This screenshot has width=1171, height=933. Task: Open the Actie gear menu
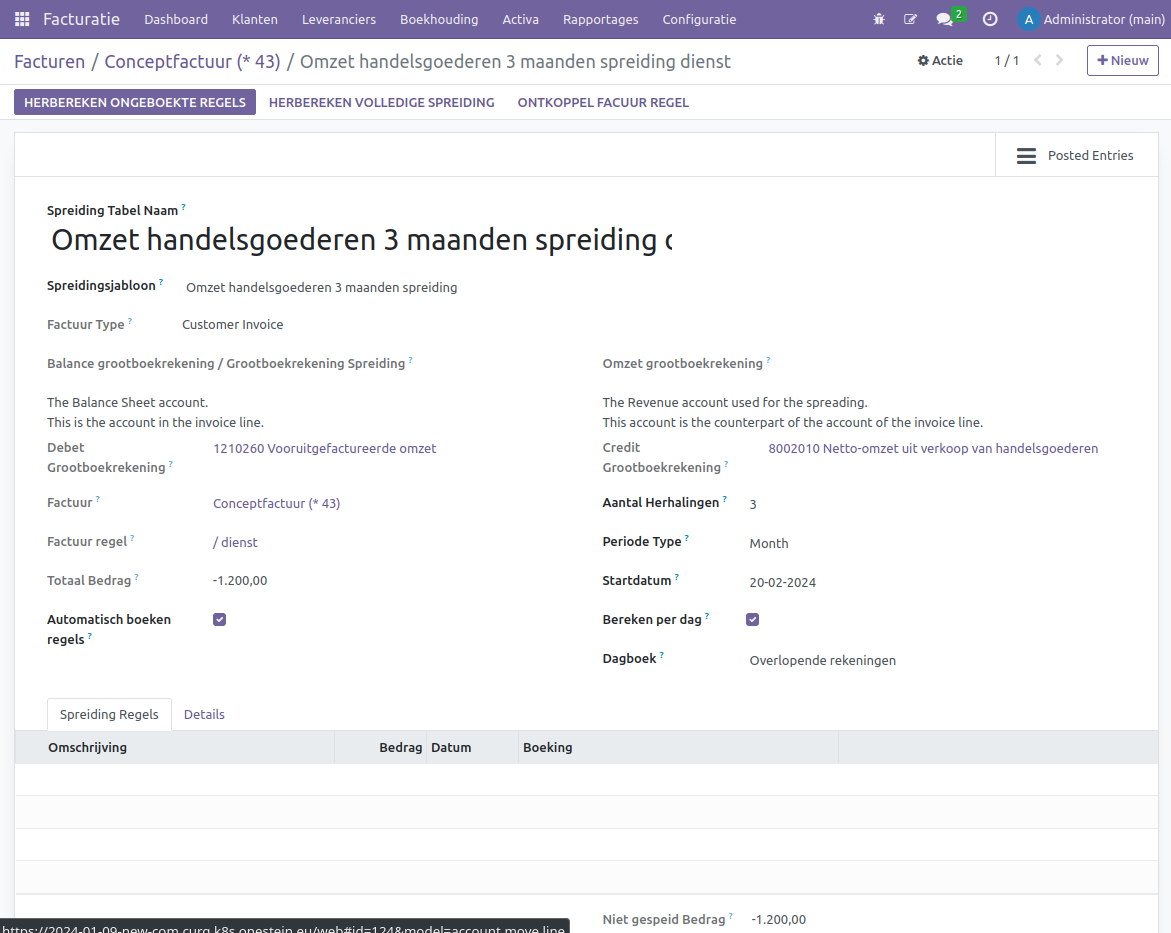tap(939, 61)
